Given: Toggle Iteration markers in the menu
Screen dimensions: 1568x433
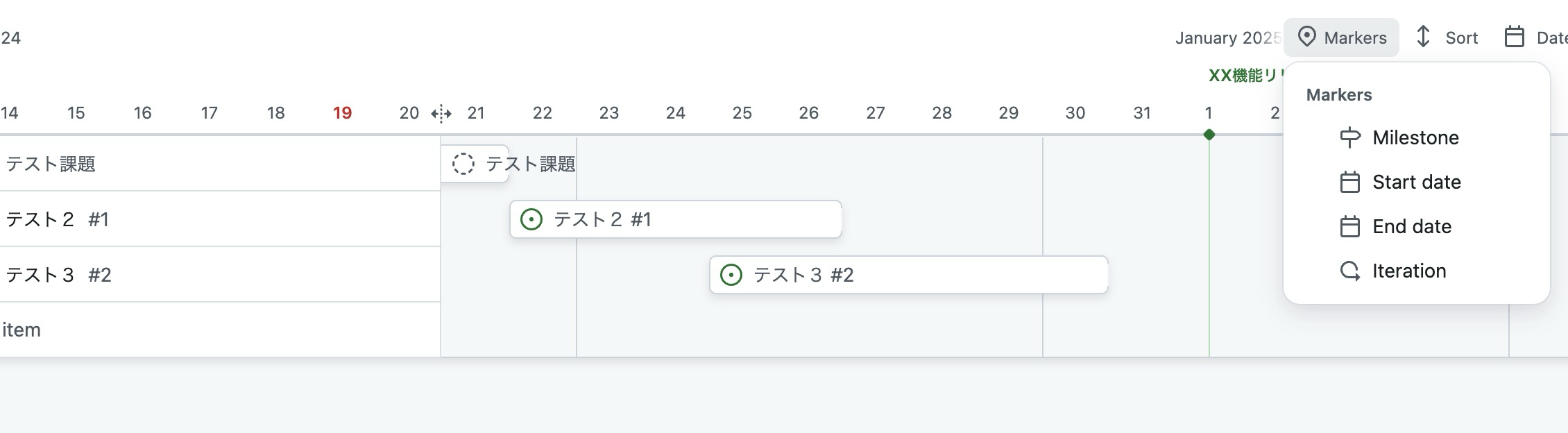Looking at the screenshot, I should click(x=1409, y=271).
